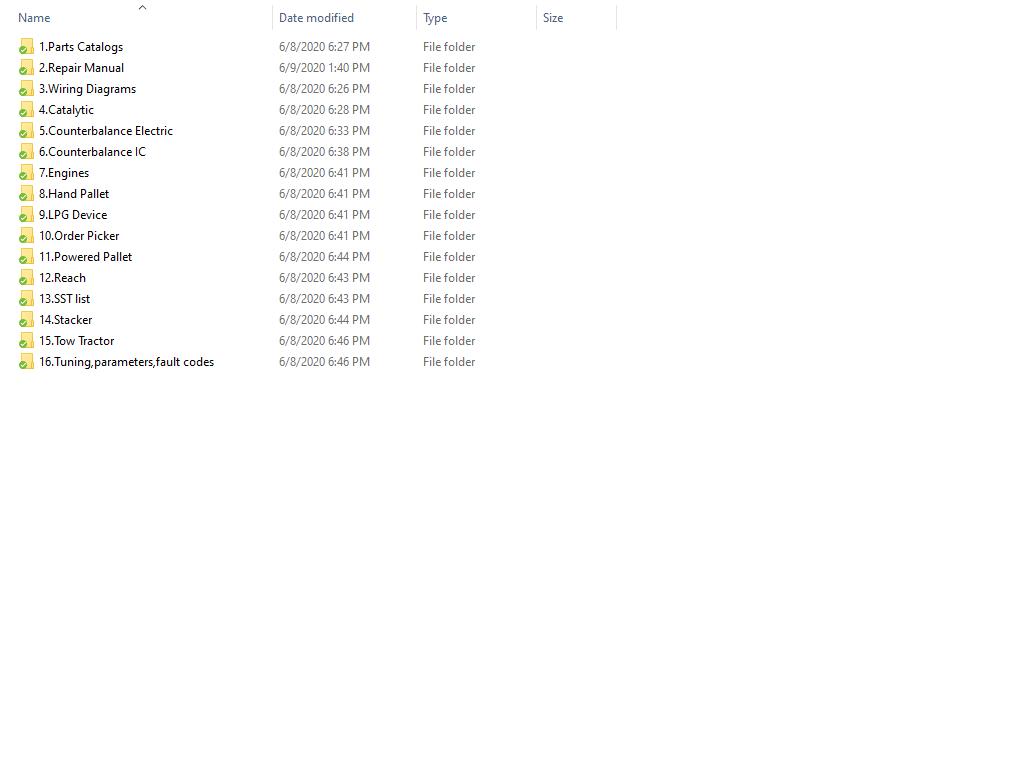1010x774 pixels.
Task: Click the '12.Reach' name text
Action: [x=62, y=278]
